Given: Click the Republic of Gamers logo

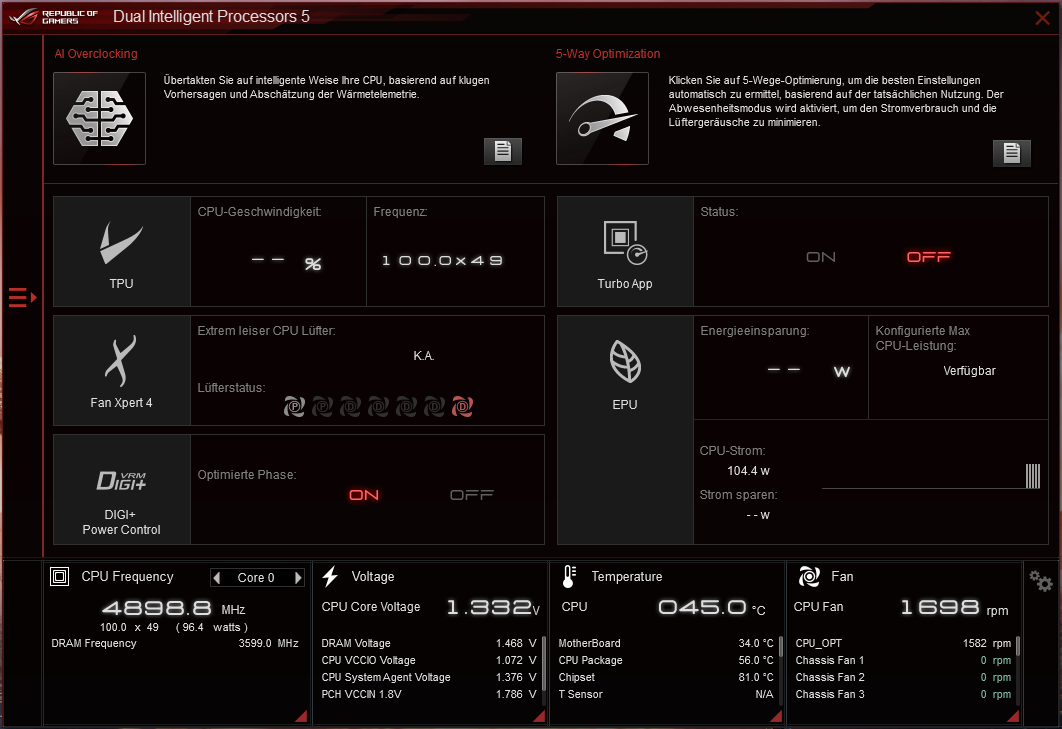Looking at the screenshot, I should tap(54, 17).
